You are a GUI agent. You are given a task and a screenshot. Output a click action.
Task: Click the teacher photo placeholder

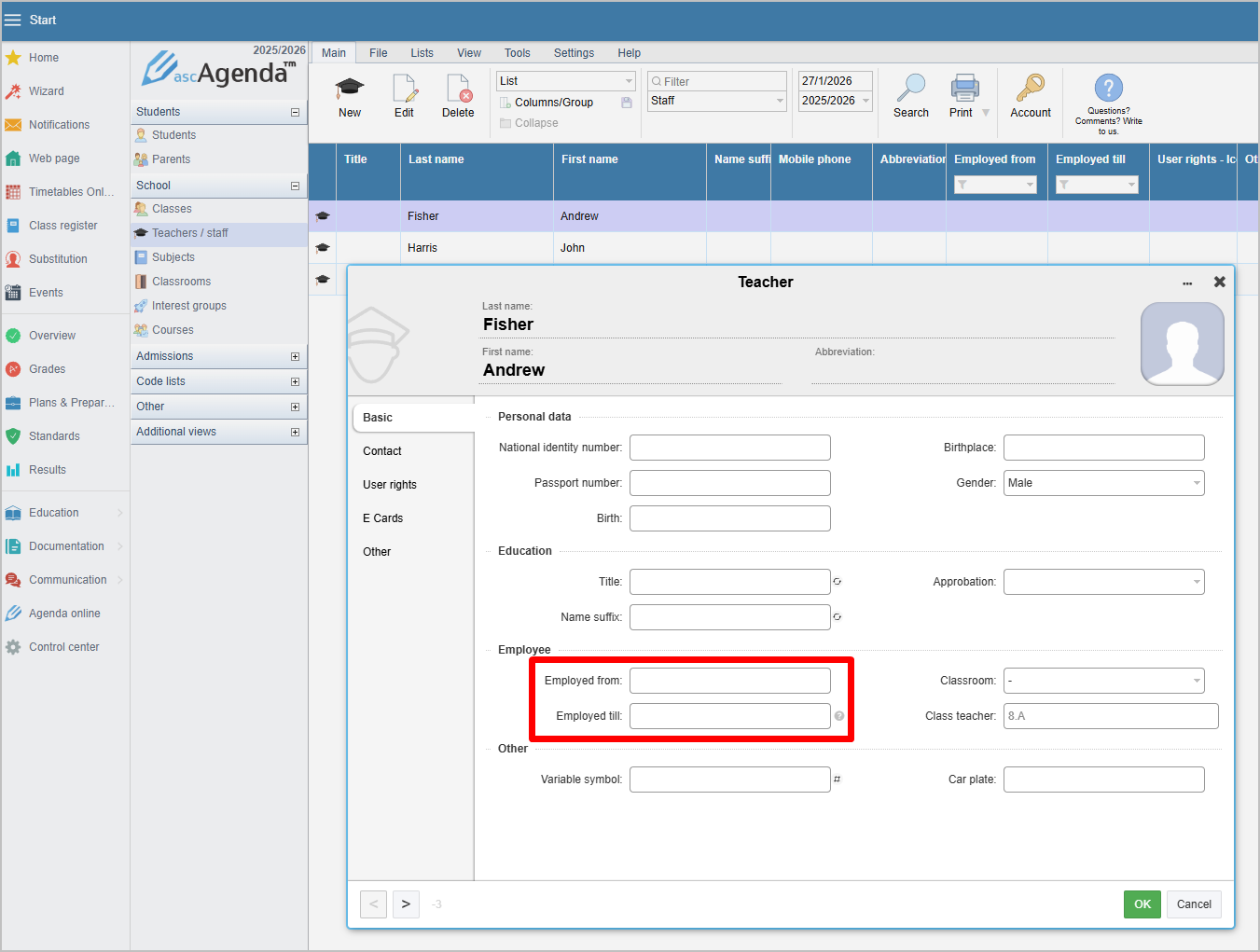tap(1182, 343)
